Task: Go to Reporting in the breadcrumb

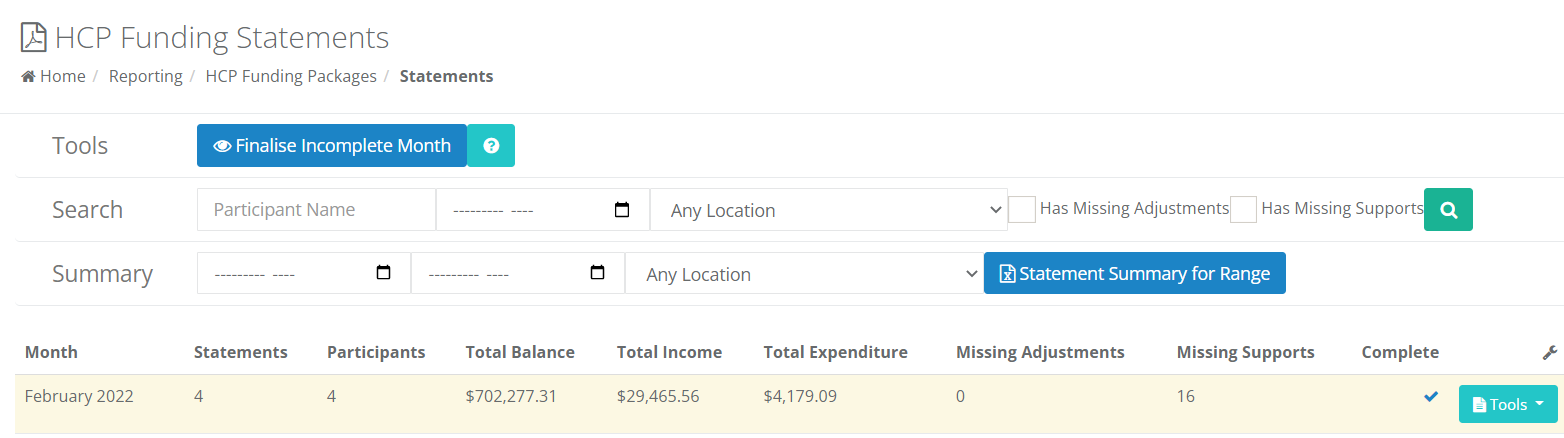Action: point(145,76)
